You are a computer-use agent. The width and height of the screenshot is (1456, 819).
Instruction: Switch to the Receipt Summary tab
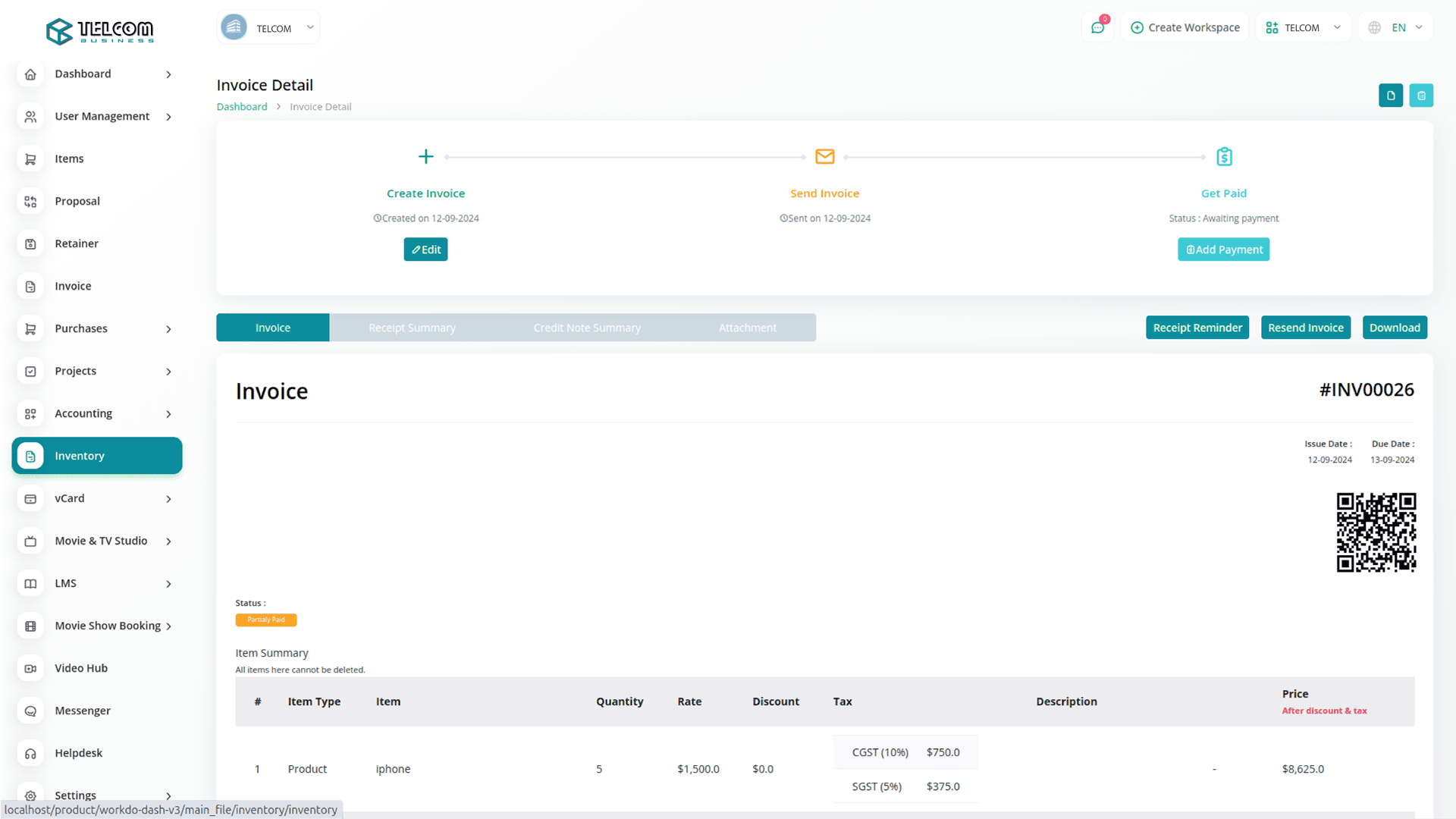click(412, 328)
